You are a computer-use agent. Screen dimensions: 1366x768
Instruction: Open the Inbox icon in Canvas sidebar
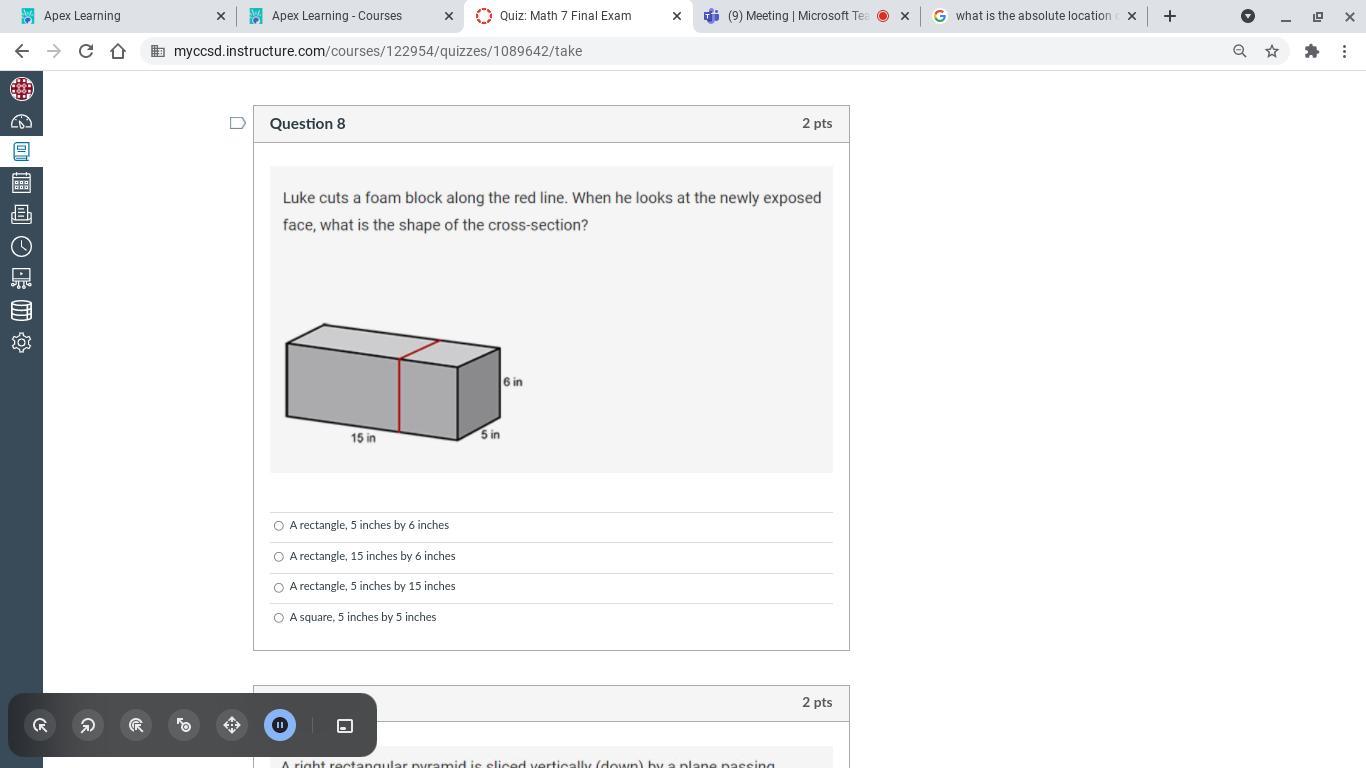pyautogui.click(x=21, y=214)
